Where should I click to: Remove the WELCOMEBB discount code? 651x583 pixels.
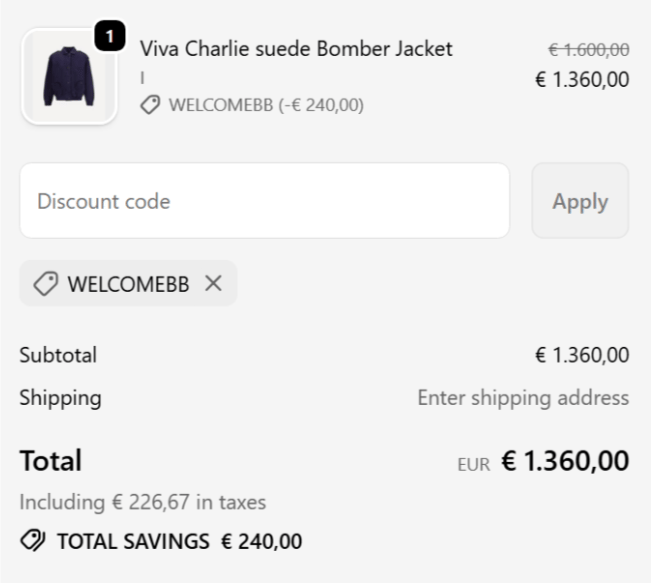pos(213,284)
